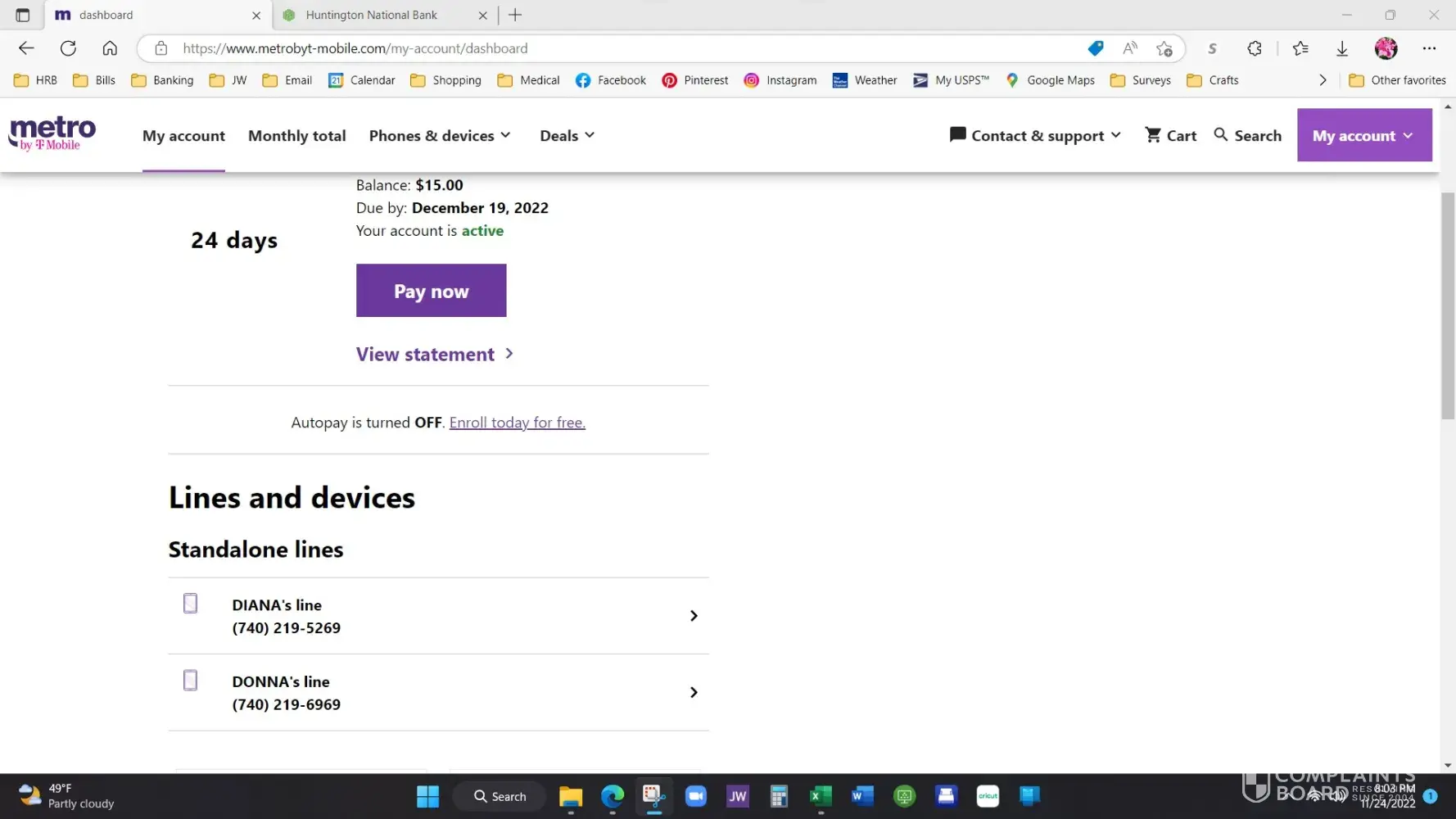1456x819 pixels.
Task: Open the tab actions menu icon
Action: 23,15
